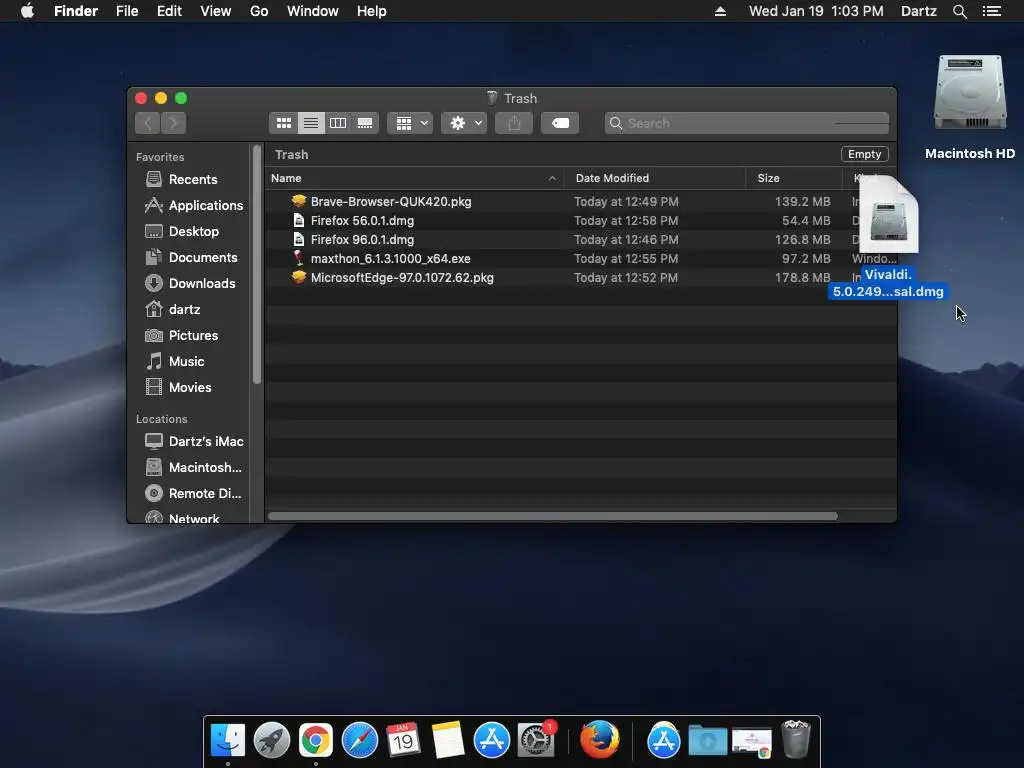This screenshot has width=1024, height=768.
Task: Click the maxthon exe wine-glass icon
Action: tap(298, 258)
